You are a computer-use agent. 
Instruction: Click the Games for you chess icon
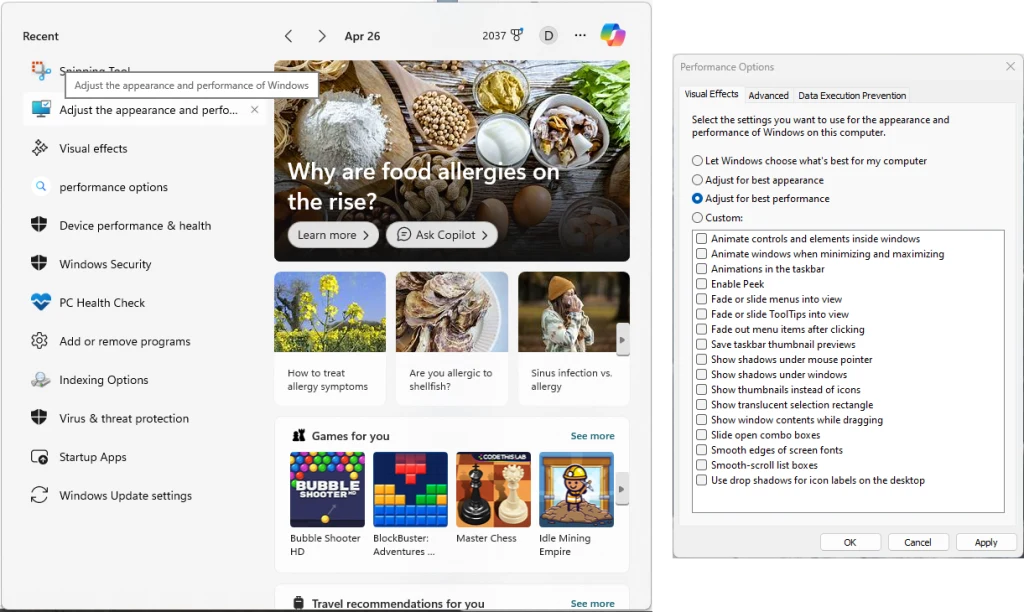coord(299,435)
